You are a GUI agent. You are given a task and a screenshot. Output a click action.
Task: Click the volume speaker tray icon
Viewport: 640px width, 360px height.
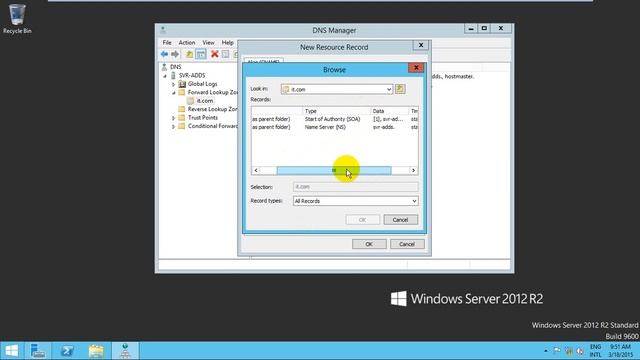click(x=580, y=351)
